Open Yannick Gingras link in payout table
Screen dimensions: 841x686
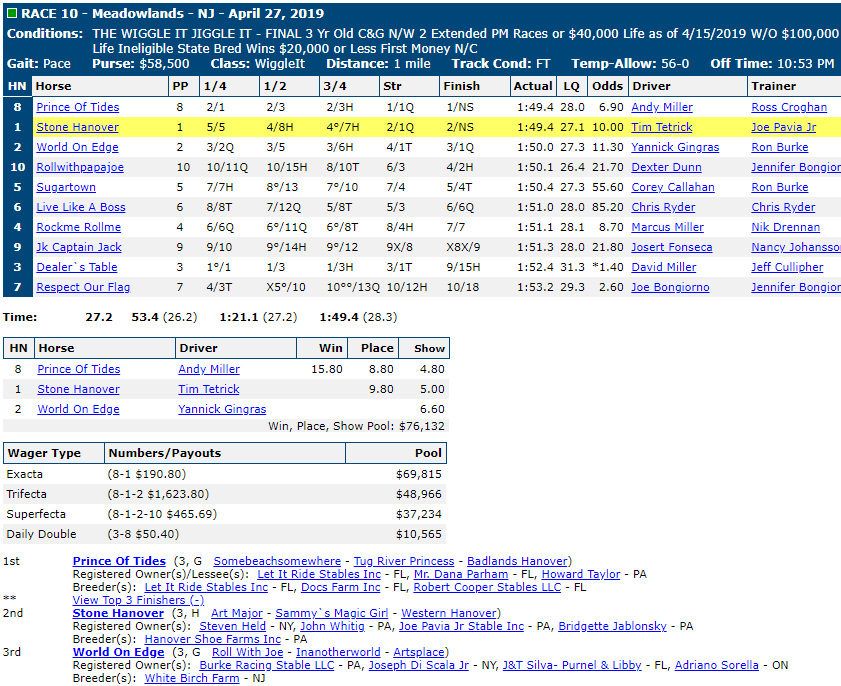tap(222, 409)
